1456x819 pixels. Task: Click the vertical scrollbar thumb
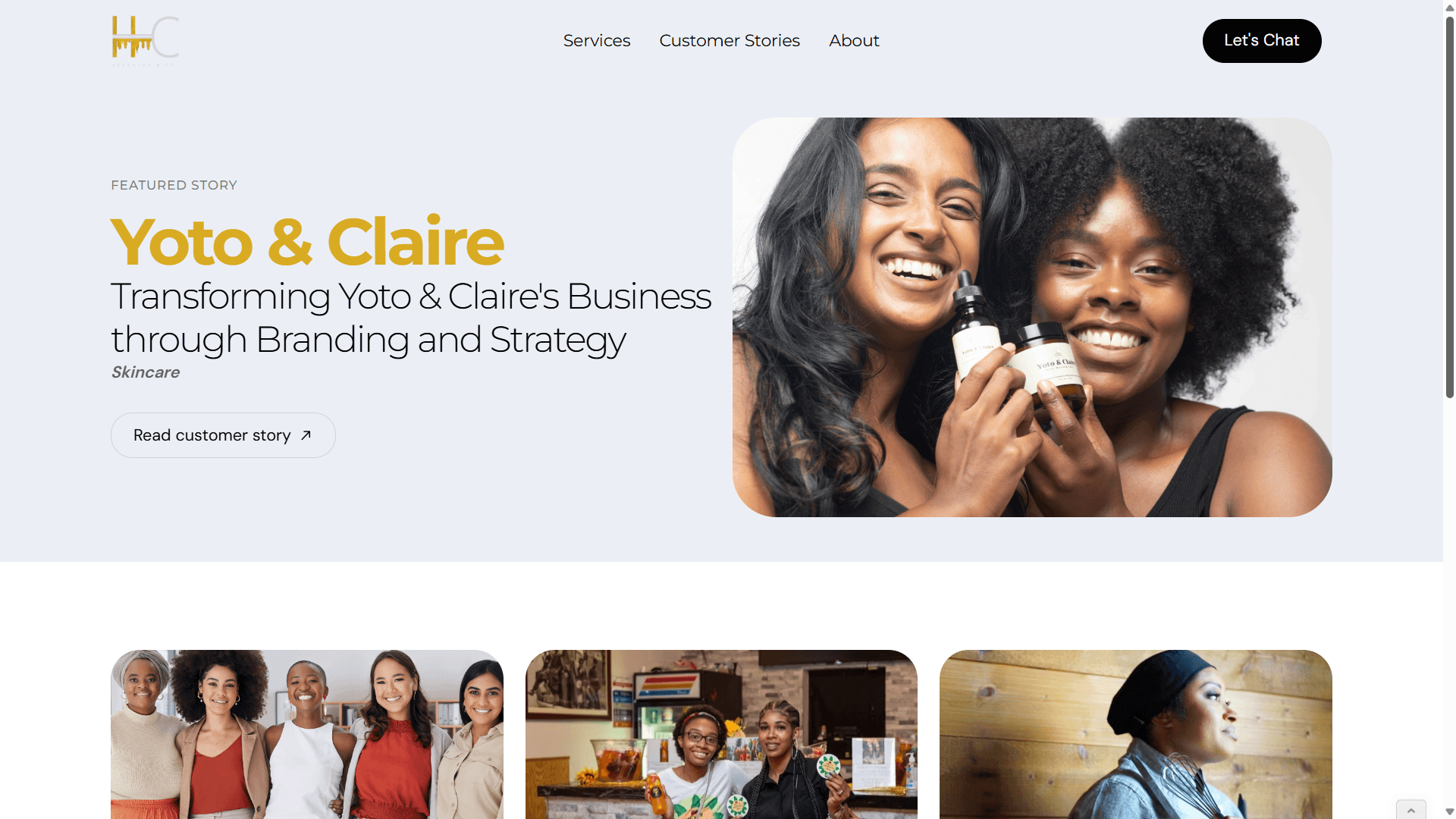[1449, 206]
